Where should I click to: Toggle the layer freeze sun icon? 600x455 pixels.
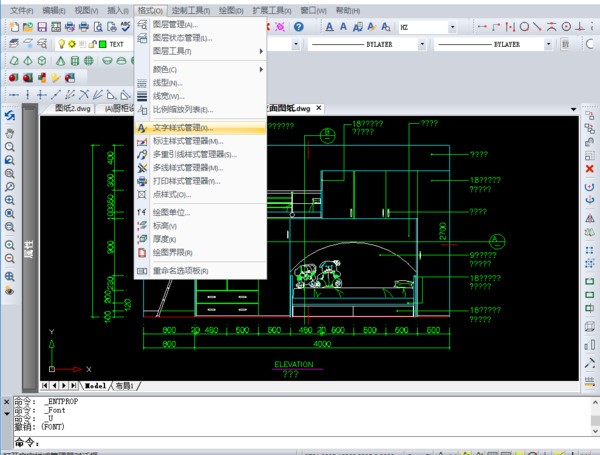coord(73,44)
